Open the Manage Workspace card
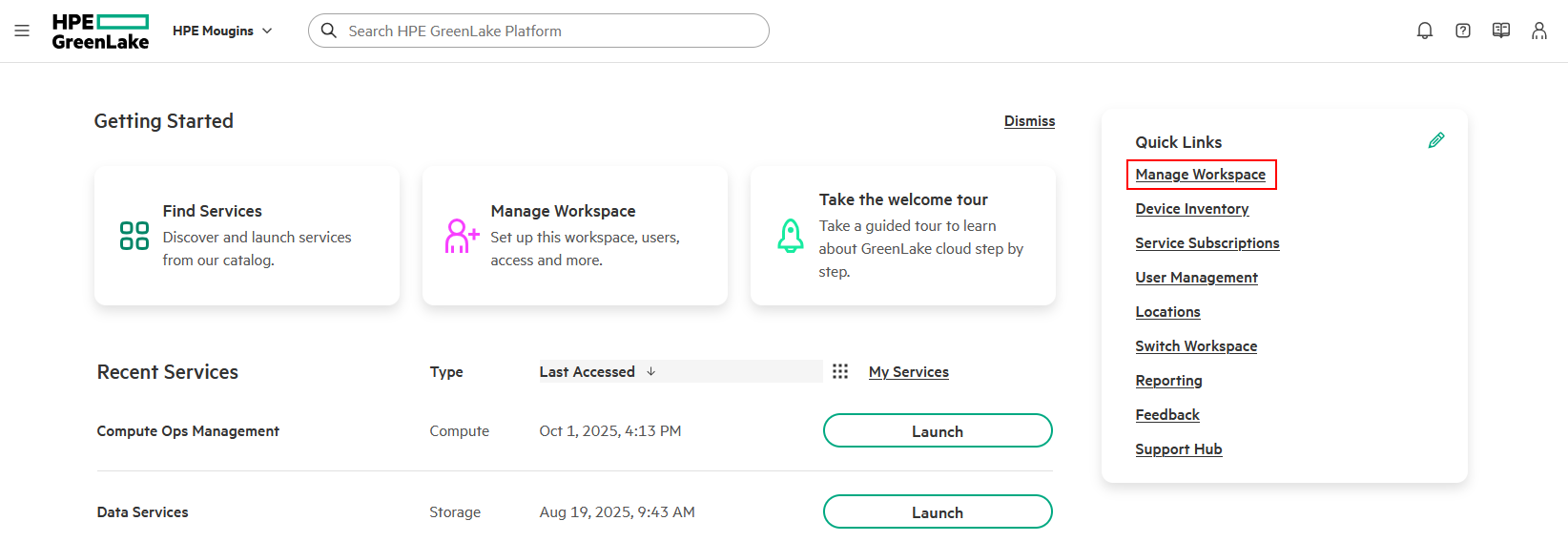 (x=575, y=236)
